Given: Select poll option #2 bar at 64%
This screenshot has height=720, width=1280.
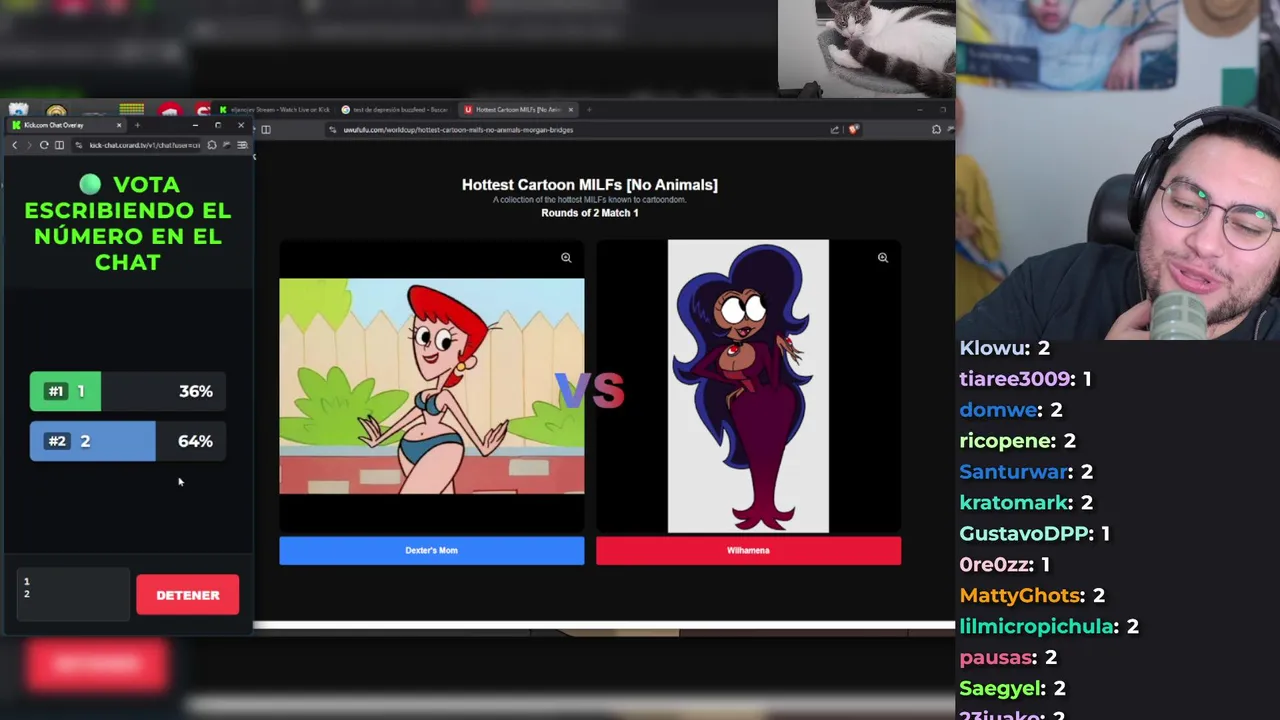Looking at the screenshot, I should [128, 441].
